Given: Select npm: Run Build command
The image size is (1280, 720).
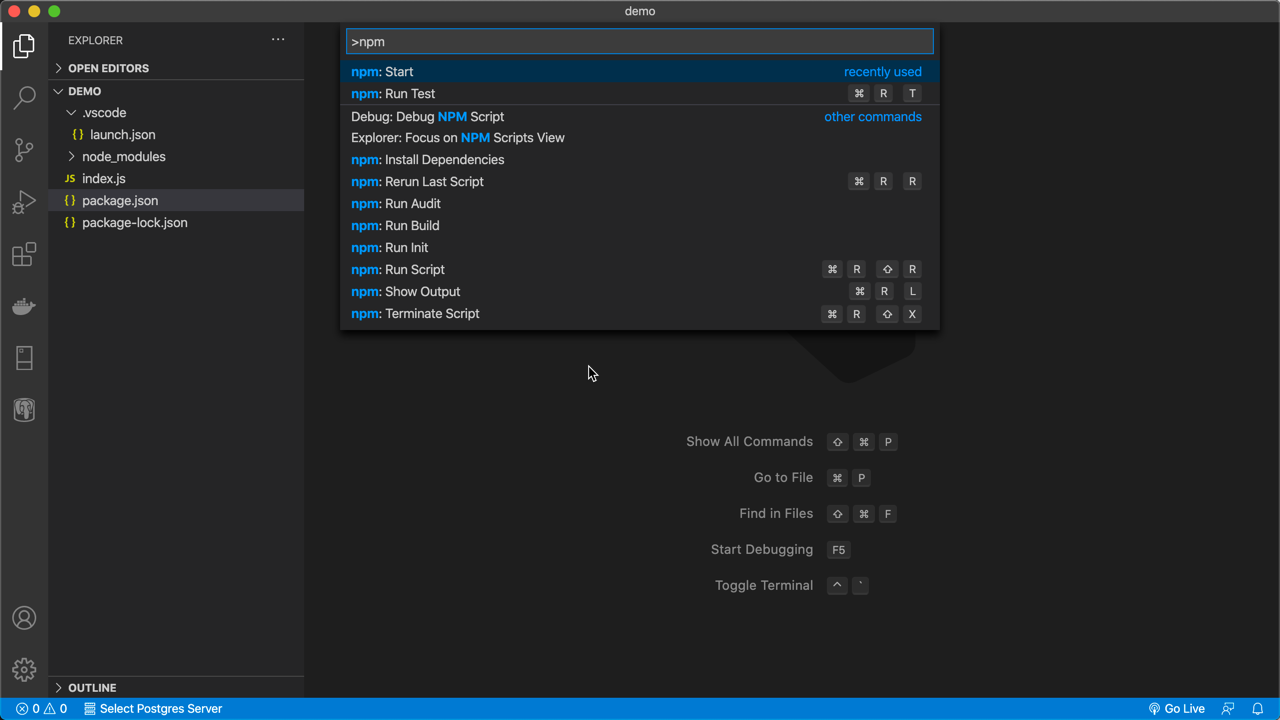Looking at the screenshot, I should [x=640, y=226].
